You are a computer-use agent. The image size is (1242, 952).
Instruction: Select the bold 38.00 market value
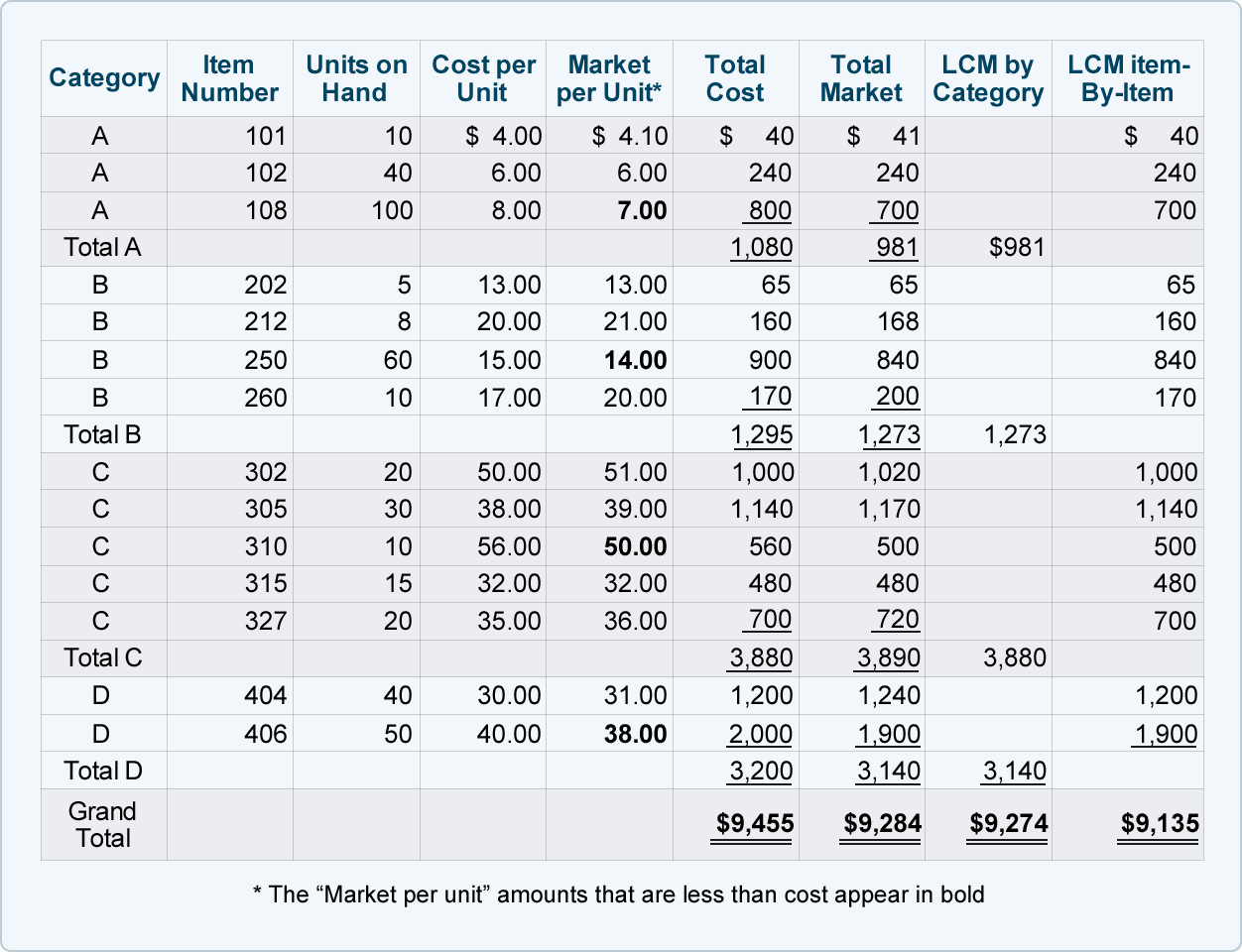[636, 734]
